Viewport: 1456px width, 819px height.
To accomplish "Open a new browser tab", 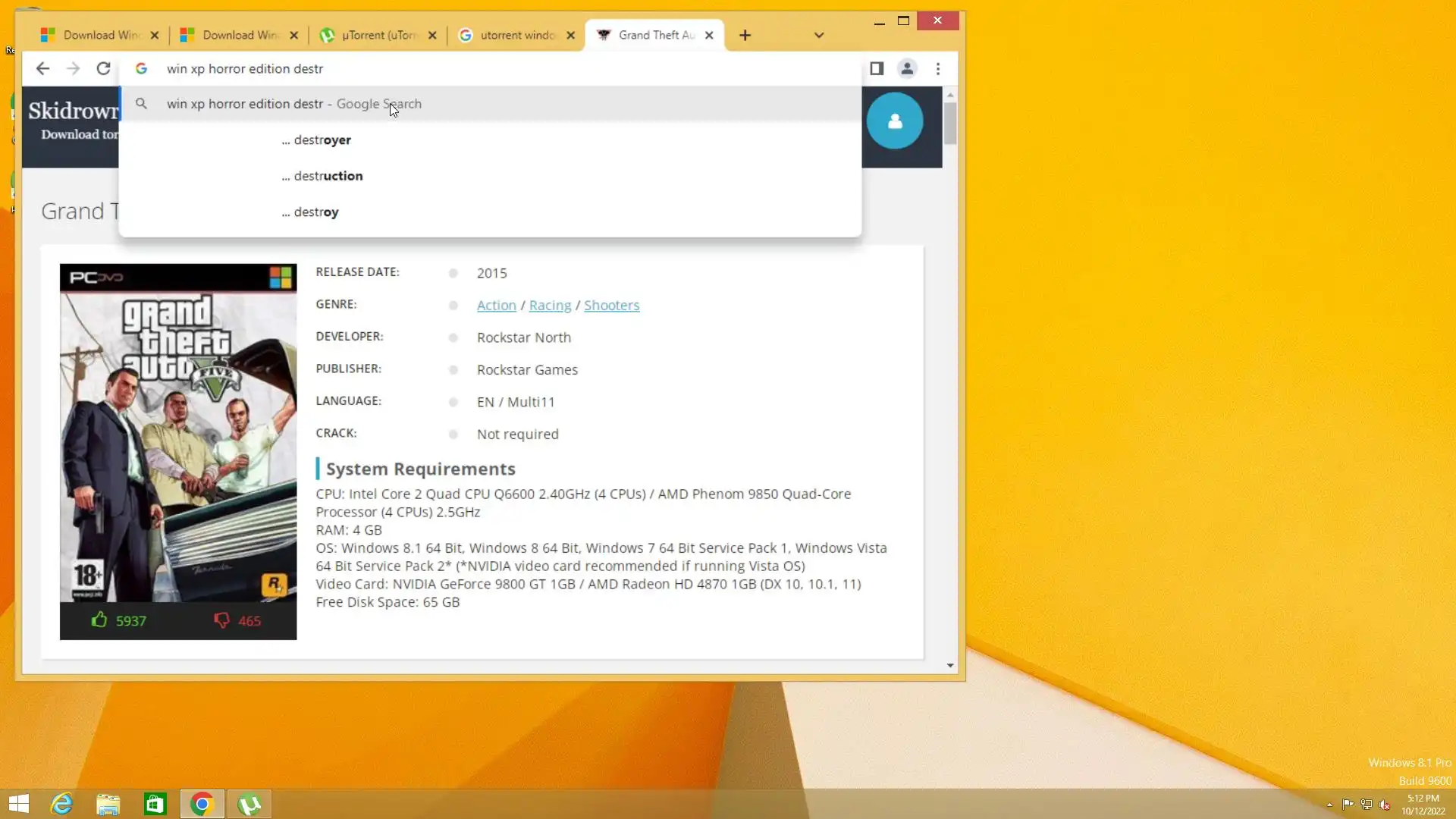I will tap(745, 36).
